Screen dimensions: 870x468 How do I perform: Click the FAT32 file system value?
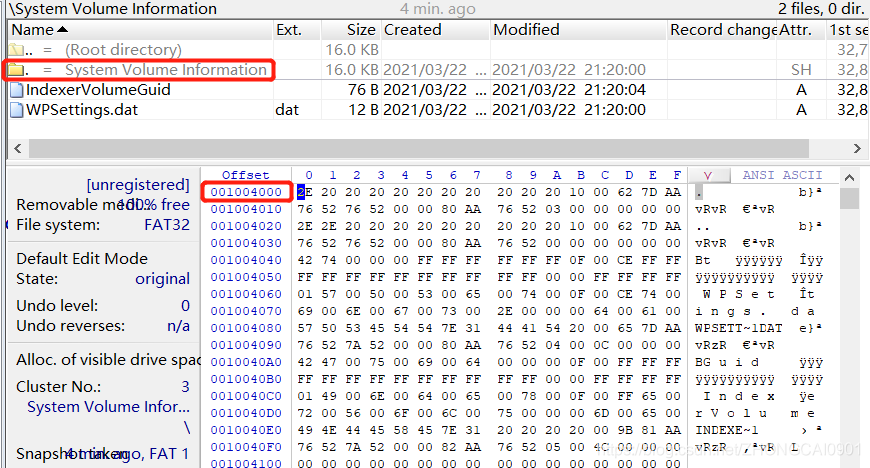pyautogui.click(x=166, y=225)
